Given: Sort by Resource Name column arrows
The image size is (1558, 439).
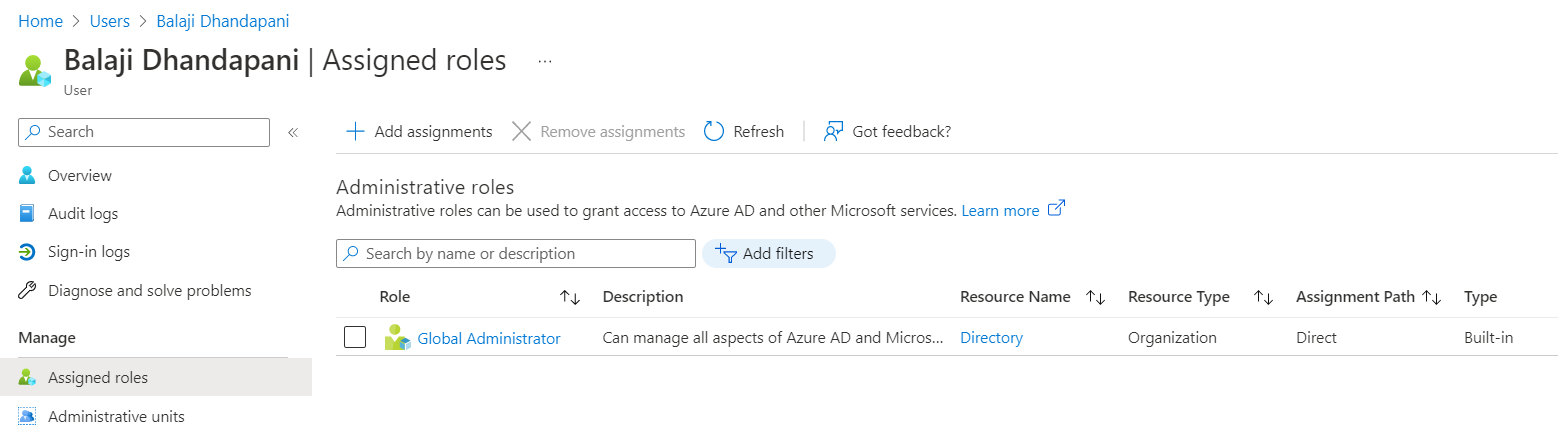Looking at the screenshot, I should (x=1095, y=297).
